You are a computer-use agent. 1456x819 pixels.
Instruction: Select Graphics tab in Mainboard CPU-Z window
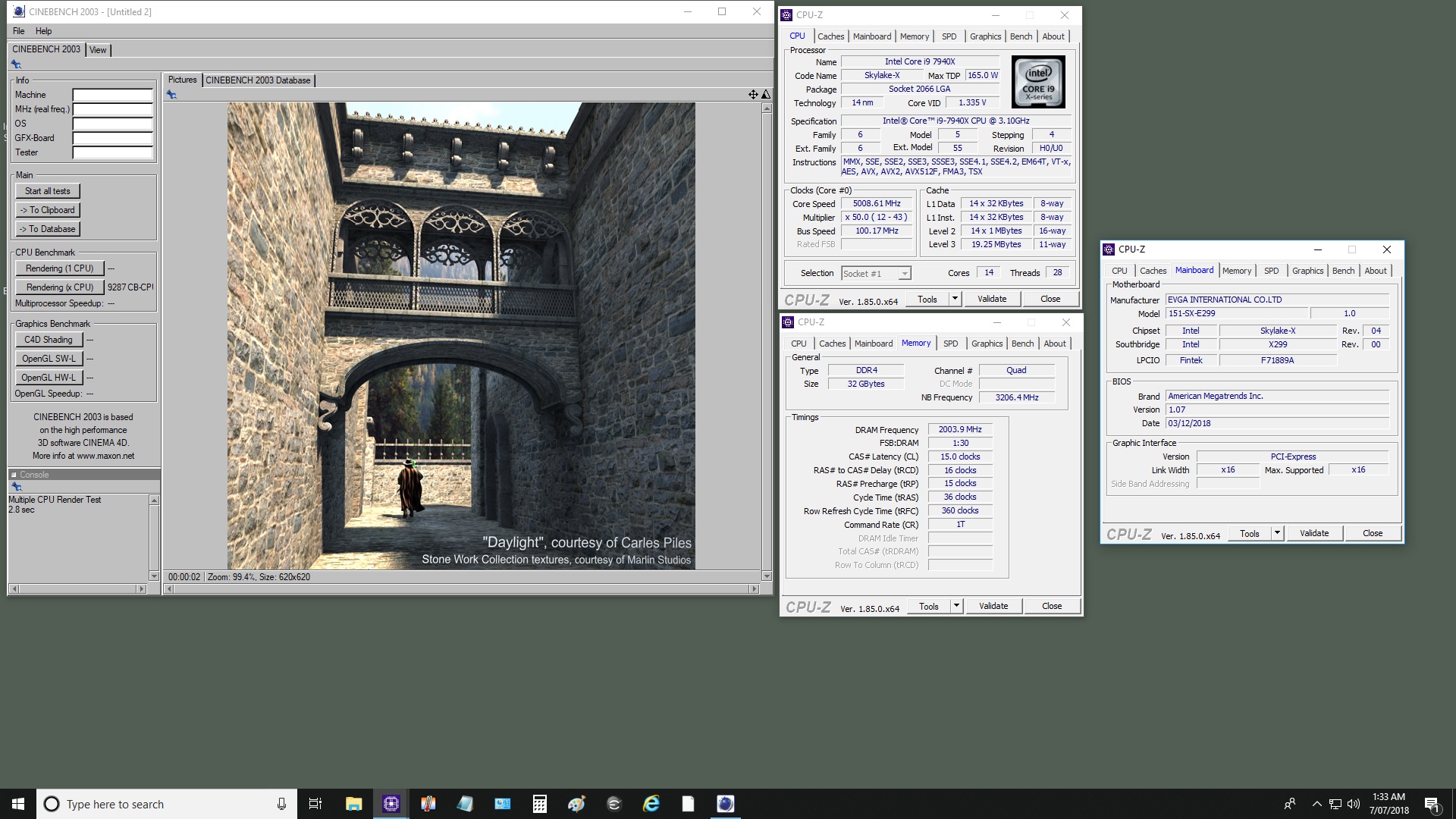1307,271
